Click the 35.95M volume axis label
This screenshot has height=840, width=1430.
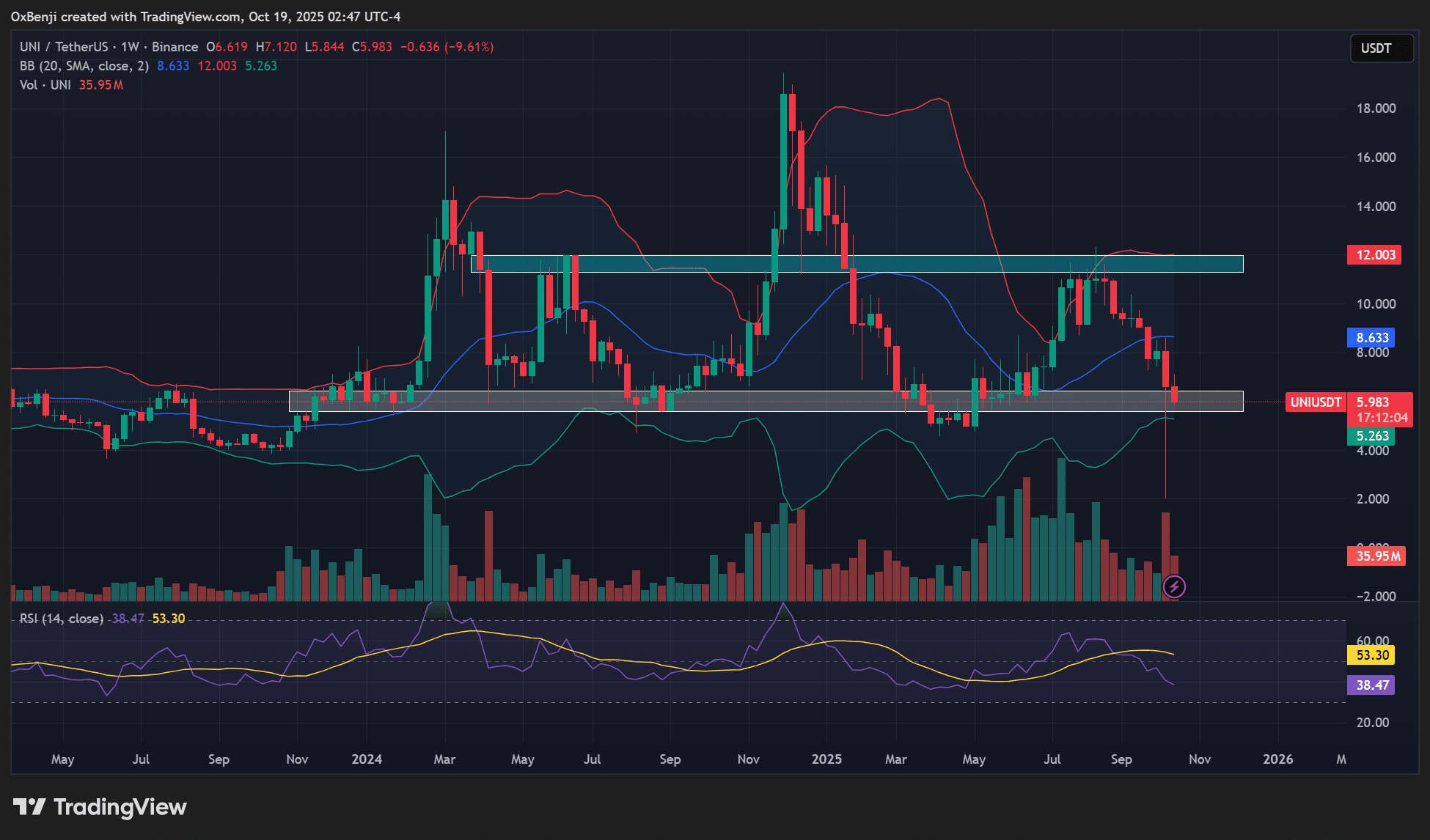1376,556
